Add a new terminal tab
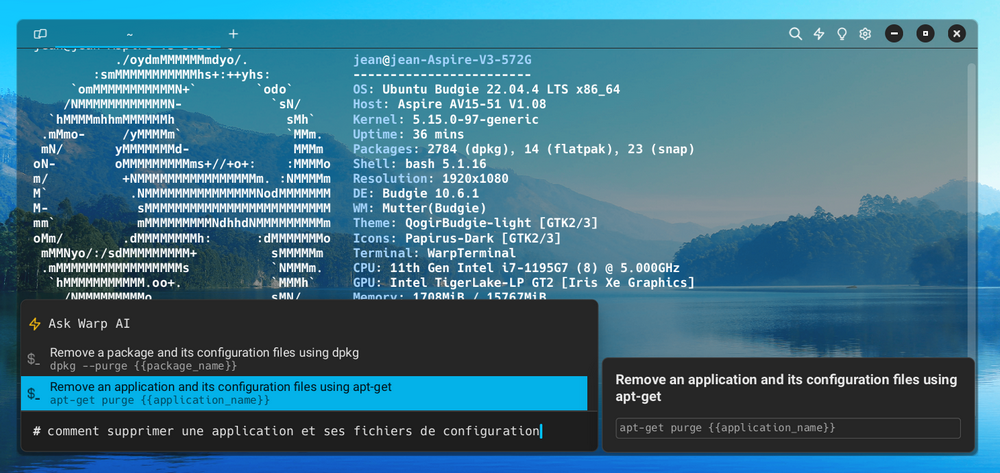This screenshot has width=1000, height=473. [x=233, y=34]
